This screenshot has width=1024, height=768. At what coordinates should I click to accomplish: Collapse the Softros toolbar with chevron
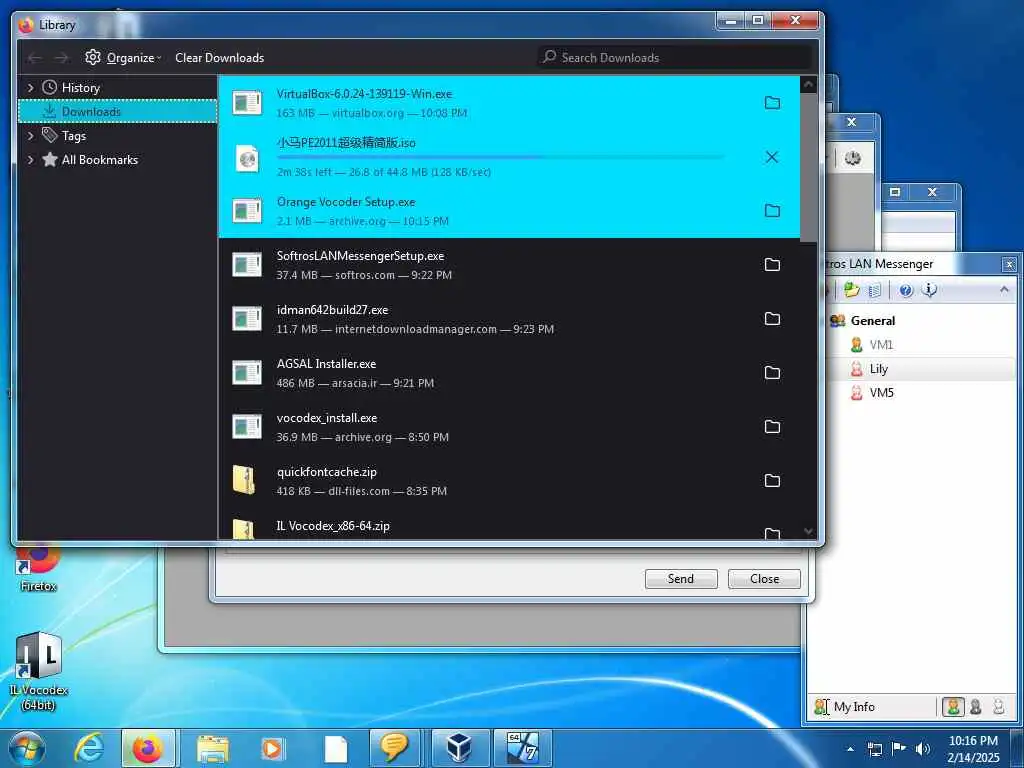click(1004, 289)
